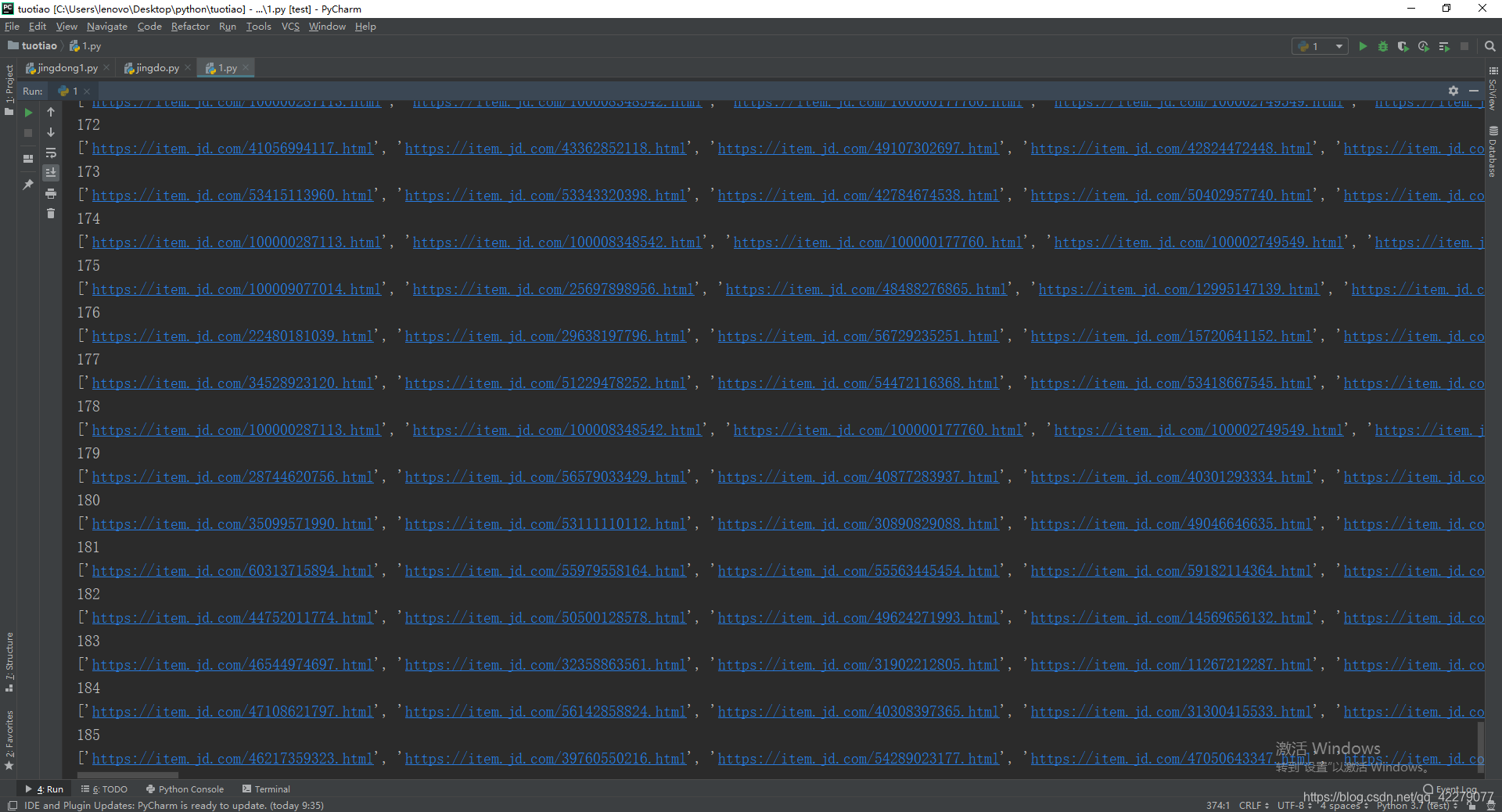
Task: Open Run panel settings with the gear icon
Action: click(1453, 91)
